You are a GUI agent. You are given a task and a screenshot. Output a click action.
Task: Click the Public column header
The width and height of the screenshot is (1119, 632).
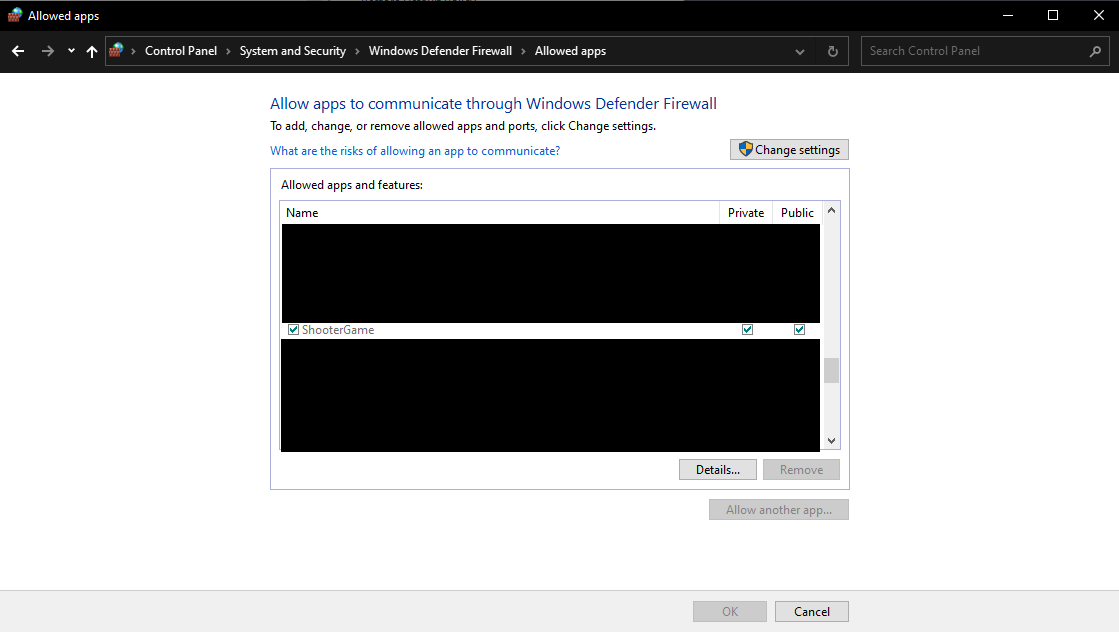click(x=797, y=213)
